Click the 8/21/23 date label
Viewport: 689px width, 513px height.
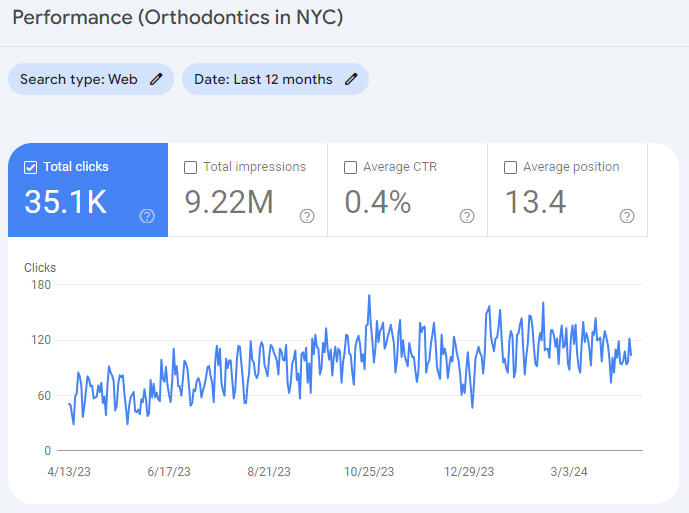pyautogui.click(x=269, y=472)
